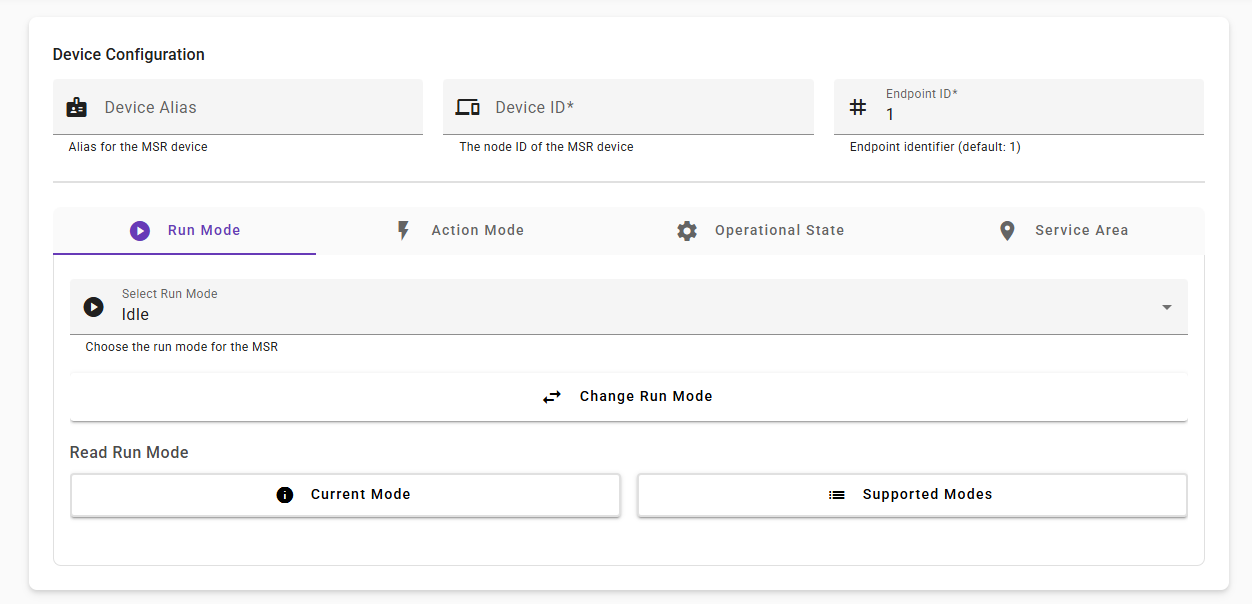
Task: Open the Service Area tab
Action: (1063, 231)
